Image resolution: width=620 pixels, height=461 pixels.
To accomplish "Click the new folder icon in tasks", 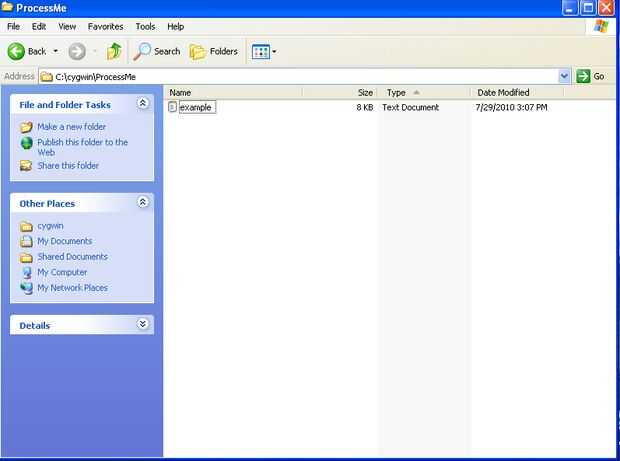I will (26, 127).
